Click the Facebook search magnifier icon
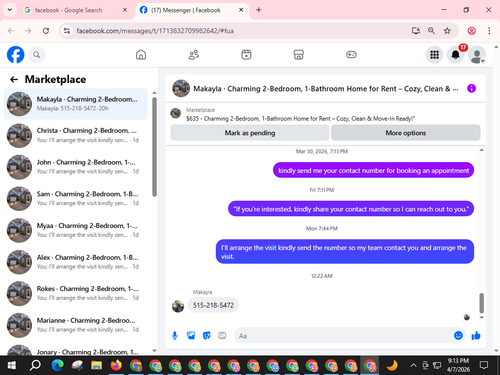The width and height of the screenshot is (500, 375). (x=37, y=55)
